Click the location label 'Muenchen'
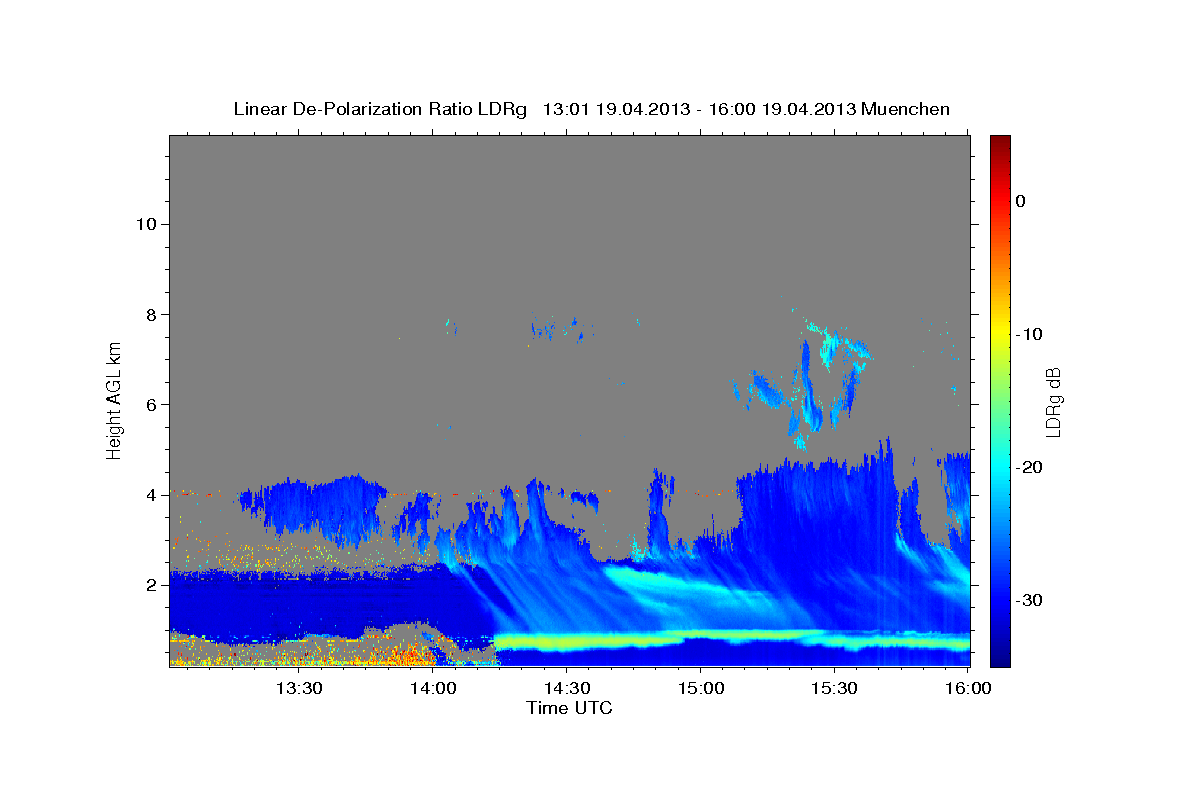This screenshot has height=800, width=1200. pos(904,109)
